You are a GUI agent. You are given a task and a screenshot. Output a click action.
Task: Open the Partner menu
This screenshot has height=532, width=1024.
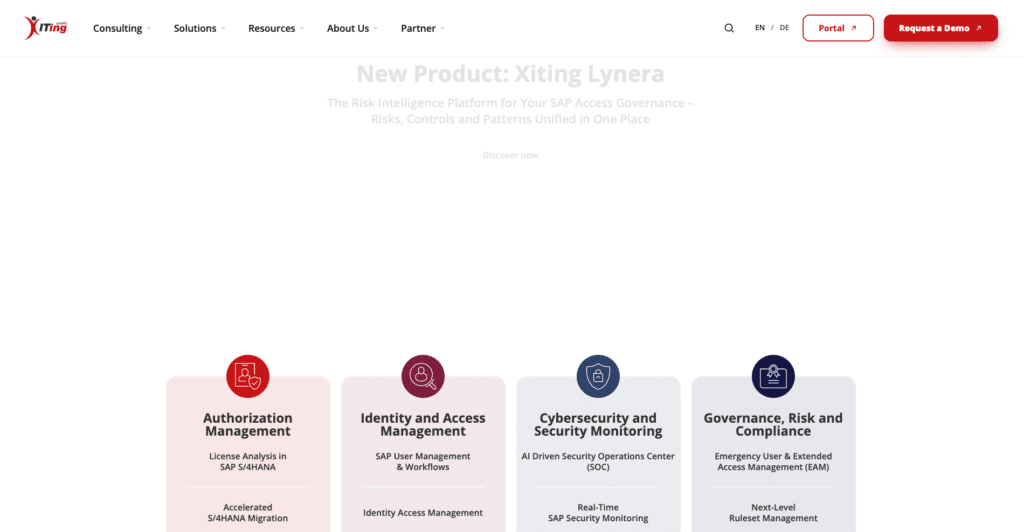[x=418, y=28]
